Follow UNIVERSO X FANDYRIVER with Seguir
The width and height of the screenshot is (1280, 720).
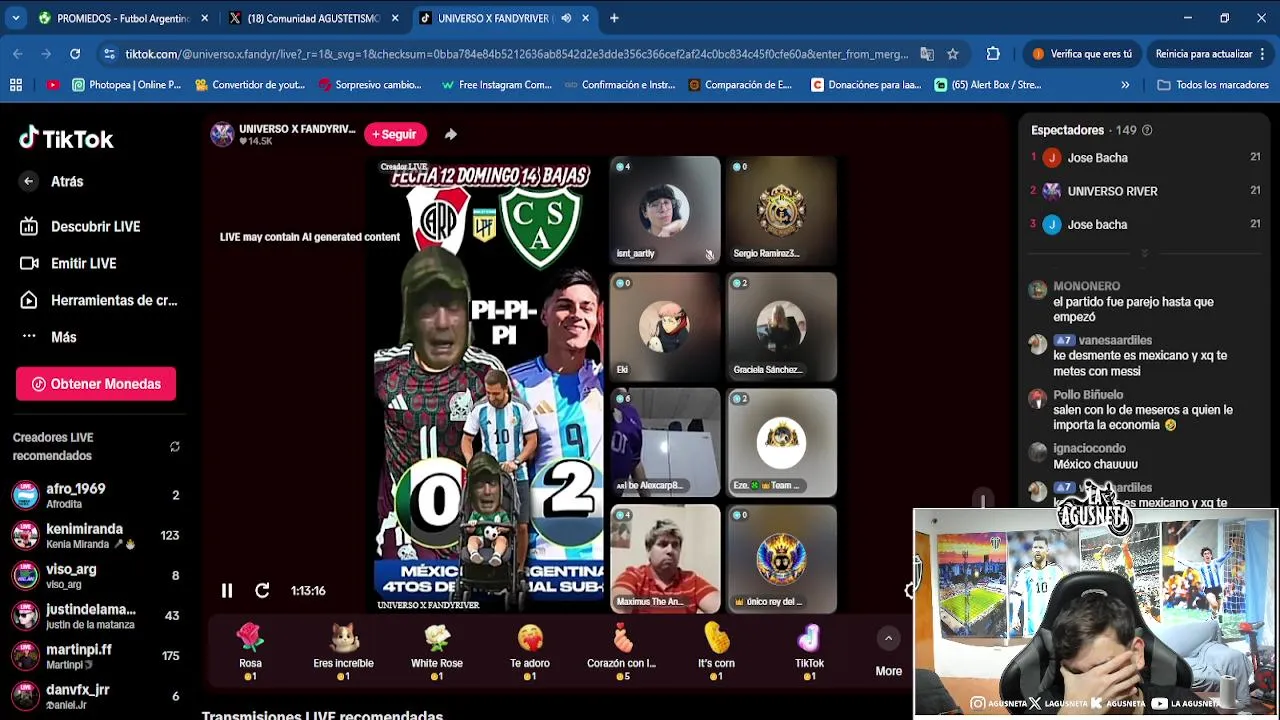[395, 134]
